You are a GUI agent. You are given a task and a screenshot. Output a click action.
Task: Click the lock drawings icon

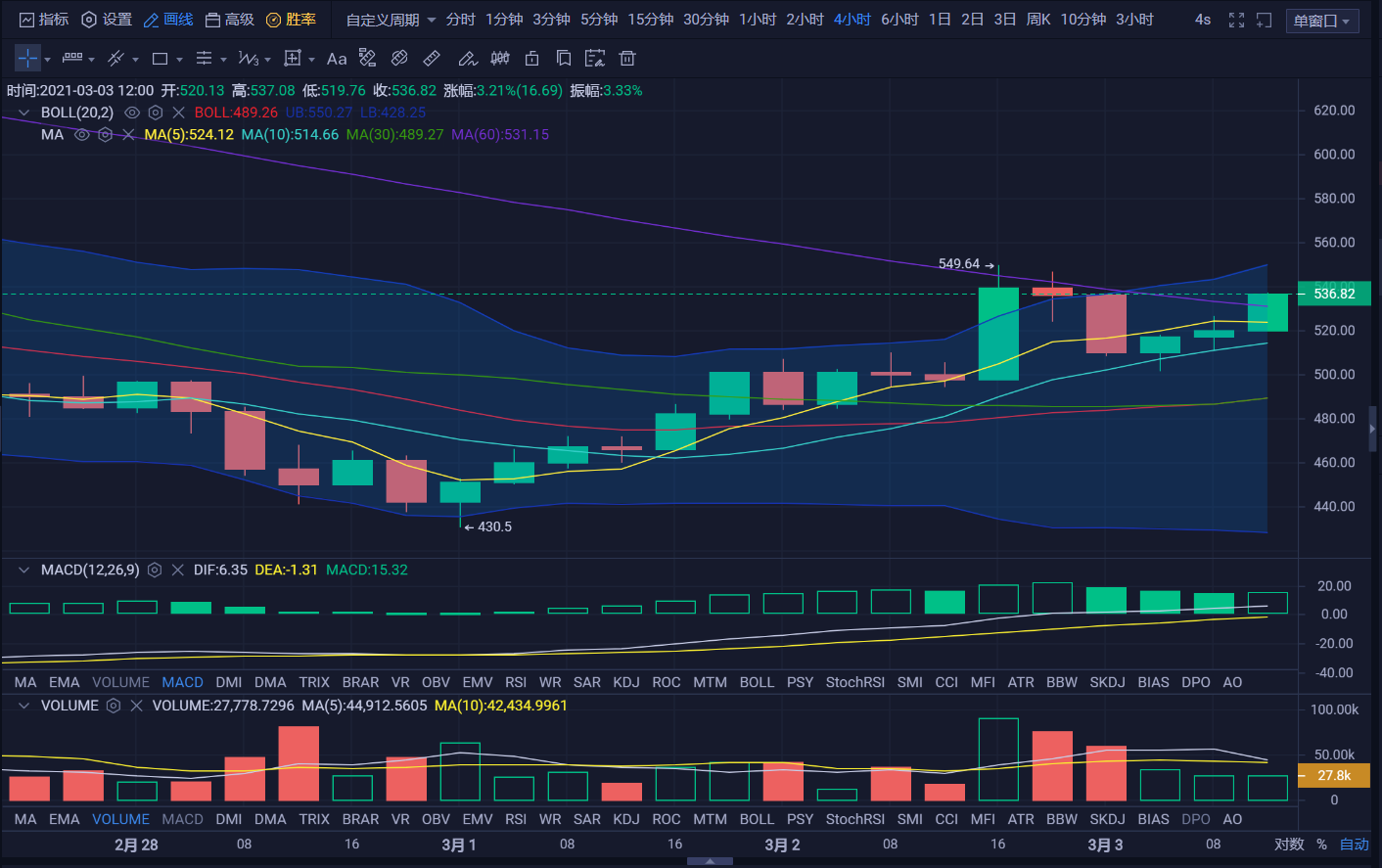(x=531, y=59)
